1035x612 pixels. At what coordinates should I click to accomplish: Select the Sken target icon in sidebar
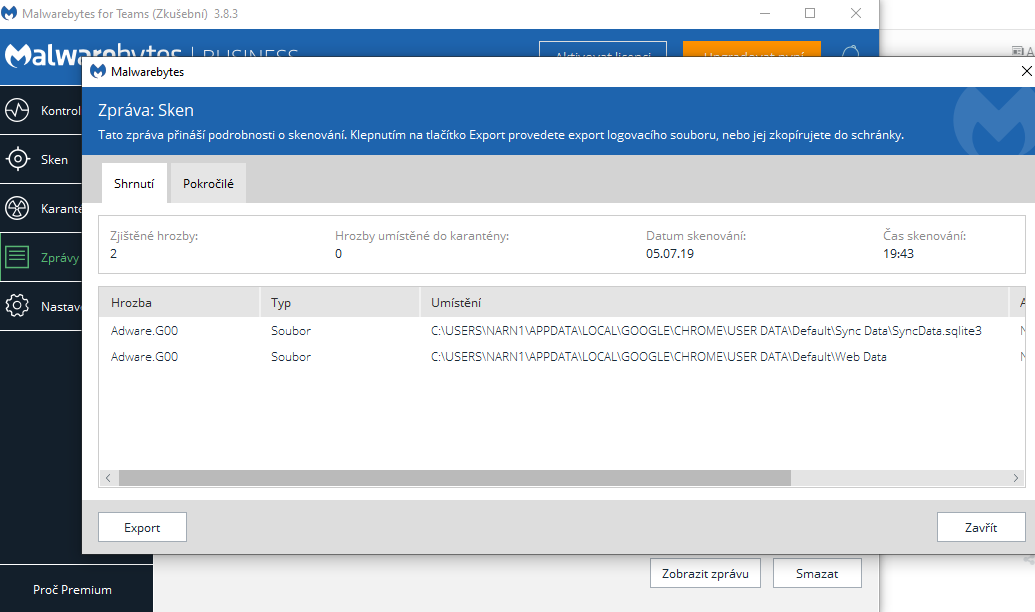click(x=17, y=159)
